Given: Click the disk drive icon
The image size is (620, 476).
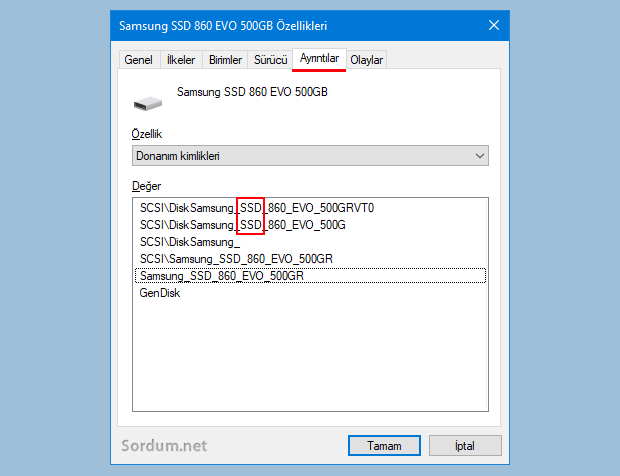Looking at the screenshot, I should point(148,104).
